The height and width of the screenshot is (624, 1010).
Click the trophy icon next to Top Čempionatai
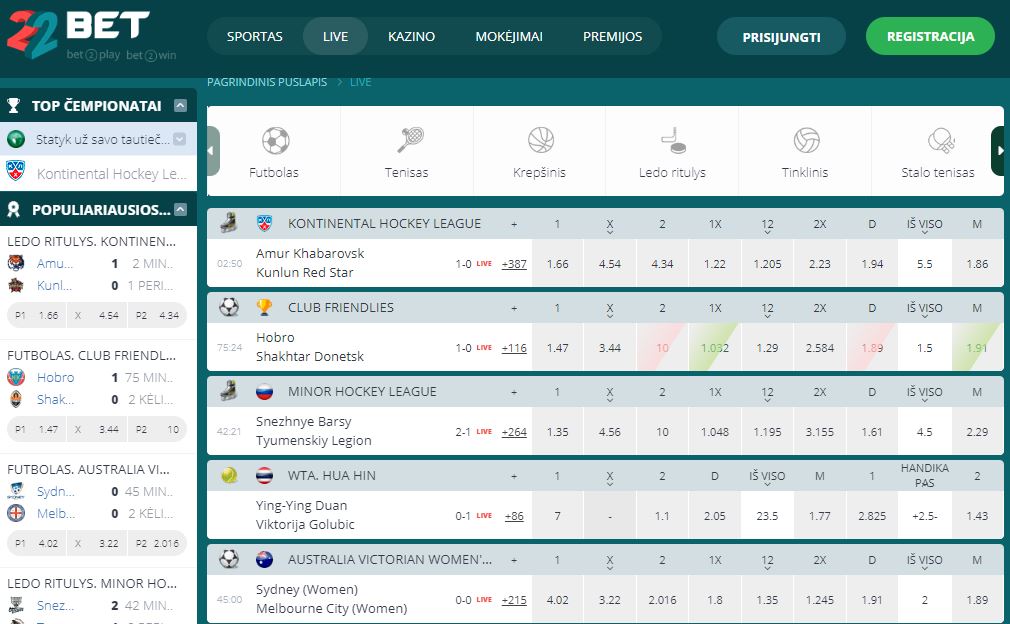tap(14, 106)
